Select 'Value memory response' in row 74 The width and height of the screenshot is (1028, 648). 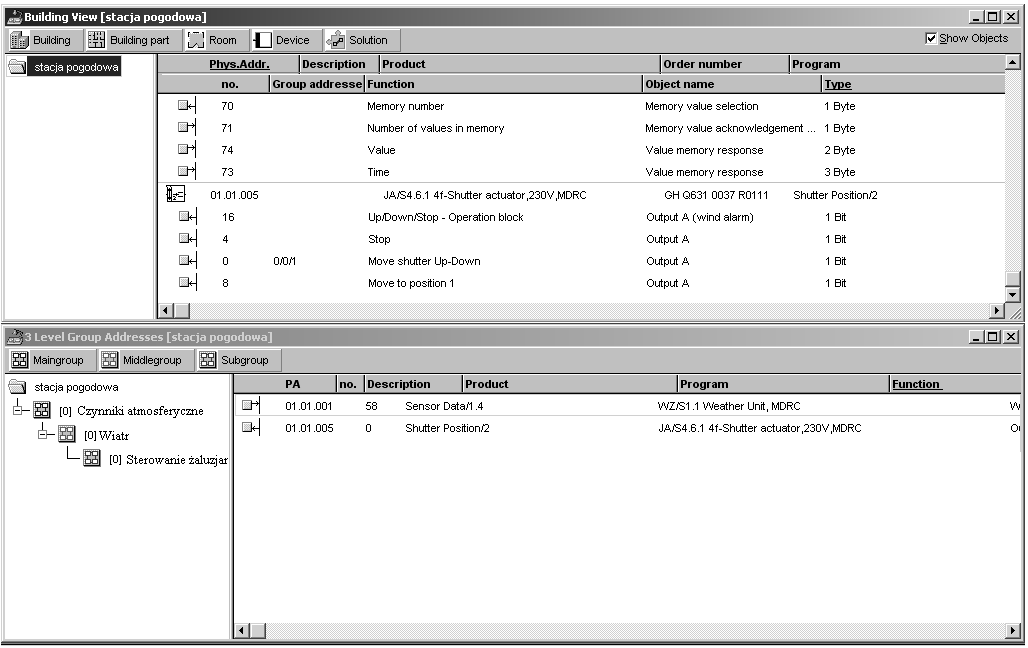tap(704, 150)
